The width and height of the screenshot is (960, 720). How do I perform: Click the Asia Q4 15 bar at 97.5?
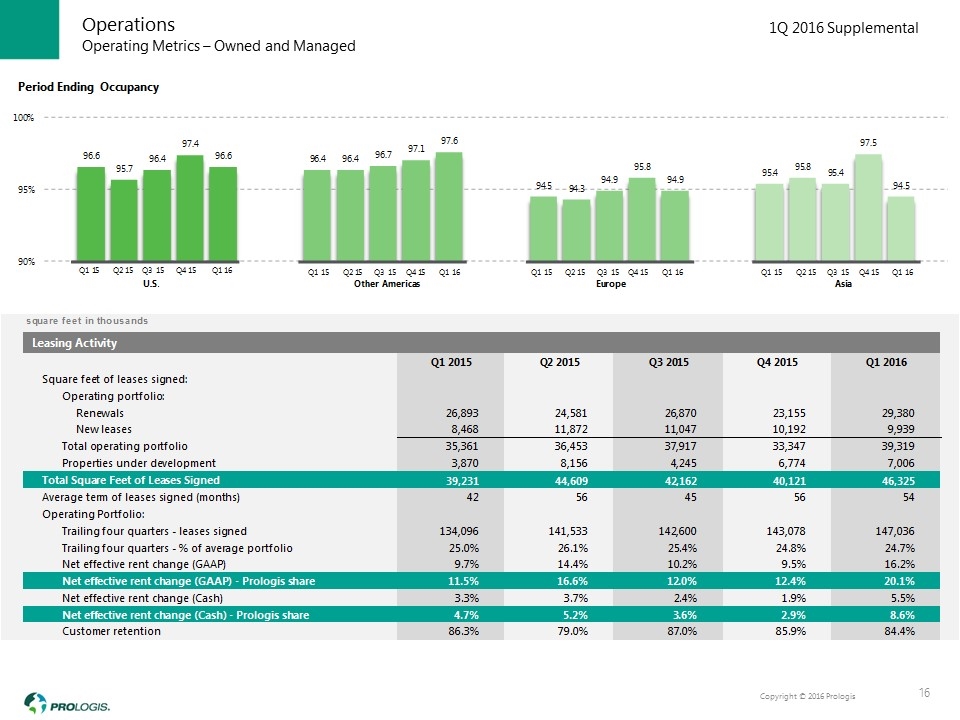[868, 207]
